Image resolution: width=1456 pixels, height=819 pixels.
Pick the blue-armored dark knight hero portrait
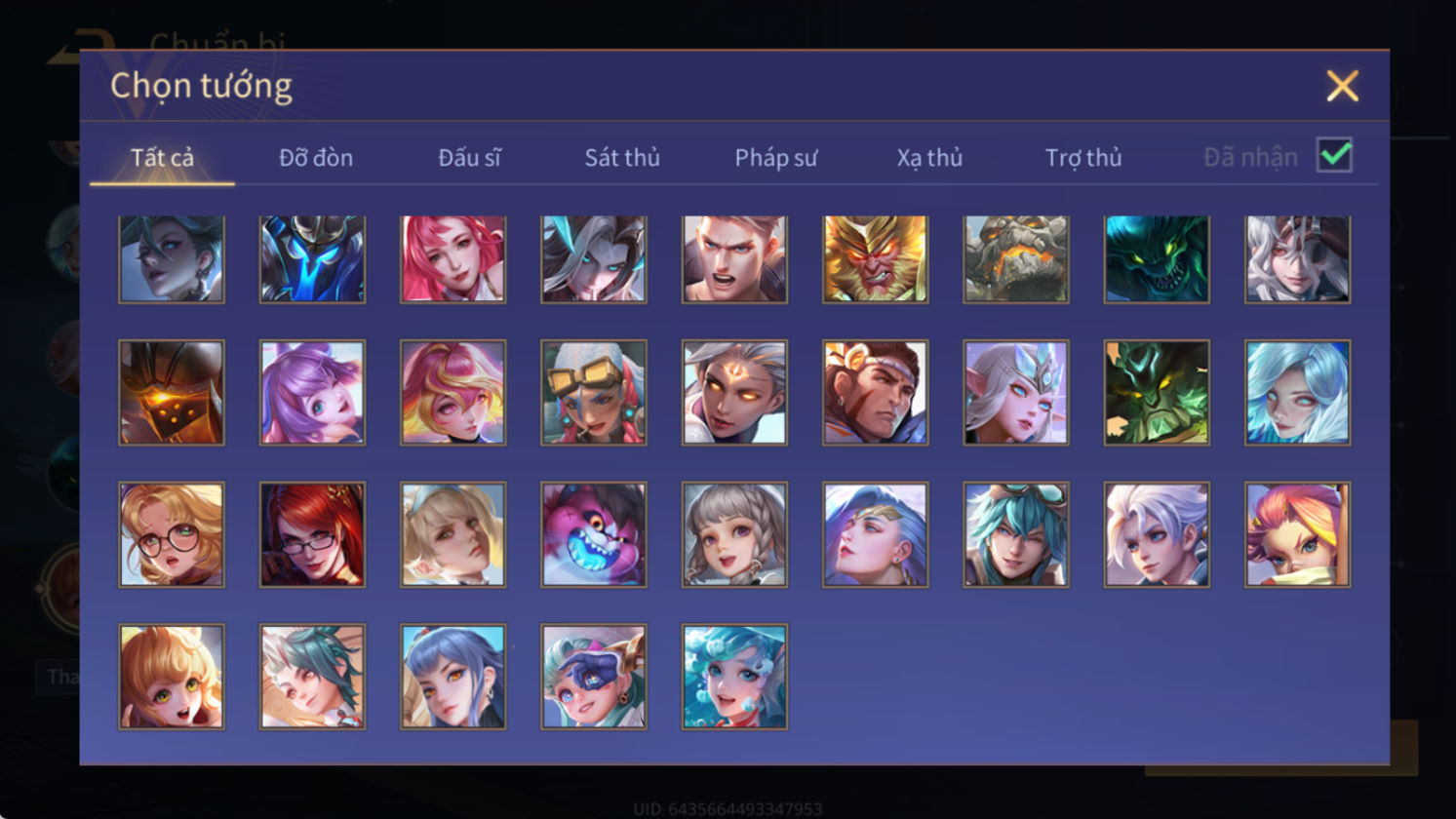point(312,259)
